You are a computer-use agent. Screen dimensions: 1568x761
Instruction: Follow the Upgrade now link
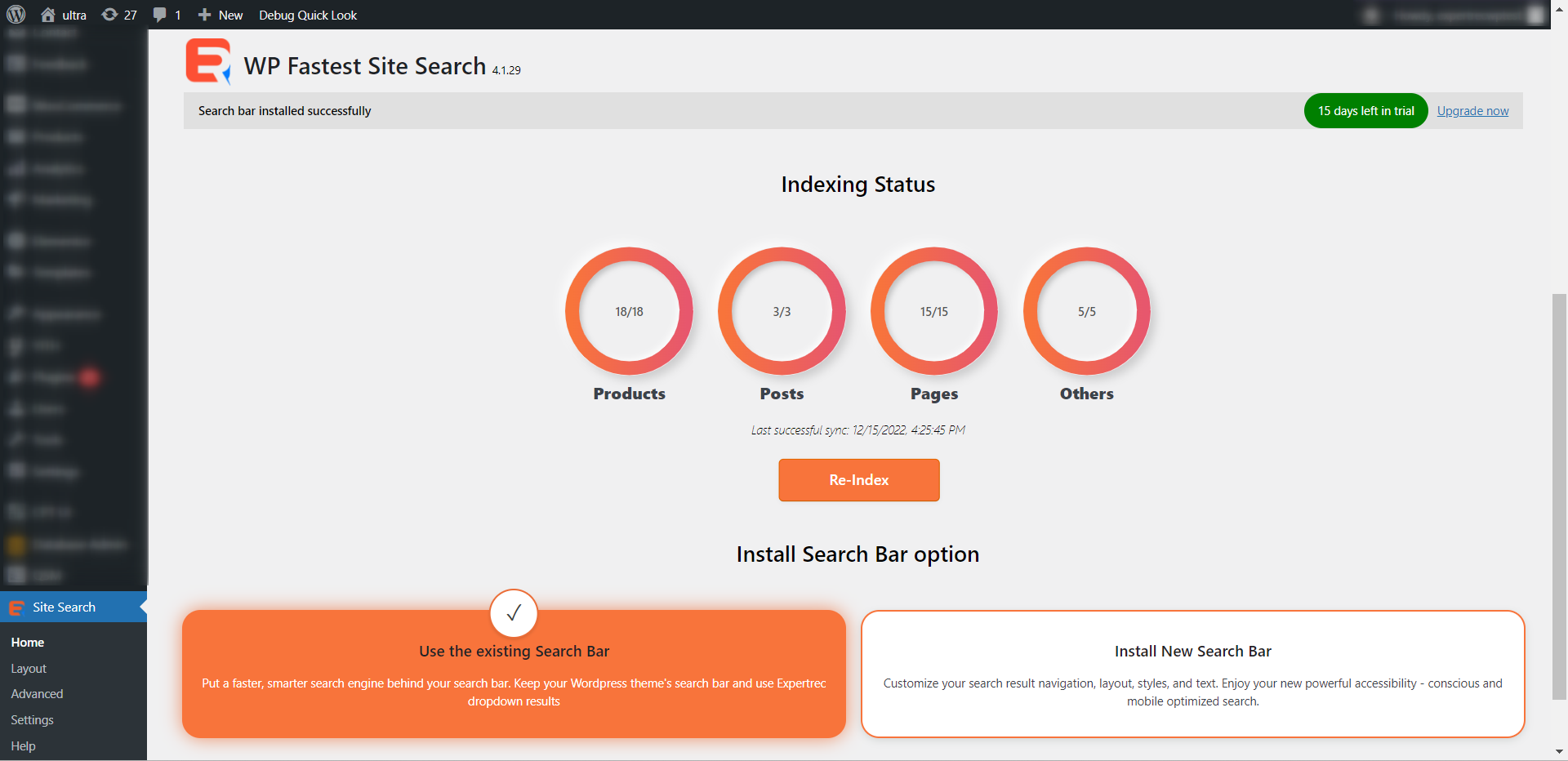click(x=1472, y=111)
